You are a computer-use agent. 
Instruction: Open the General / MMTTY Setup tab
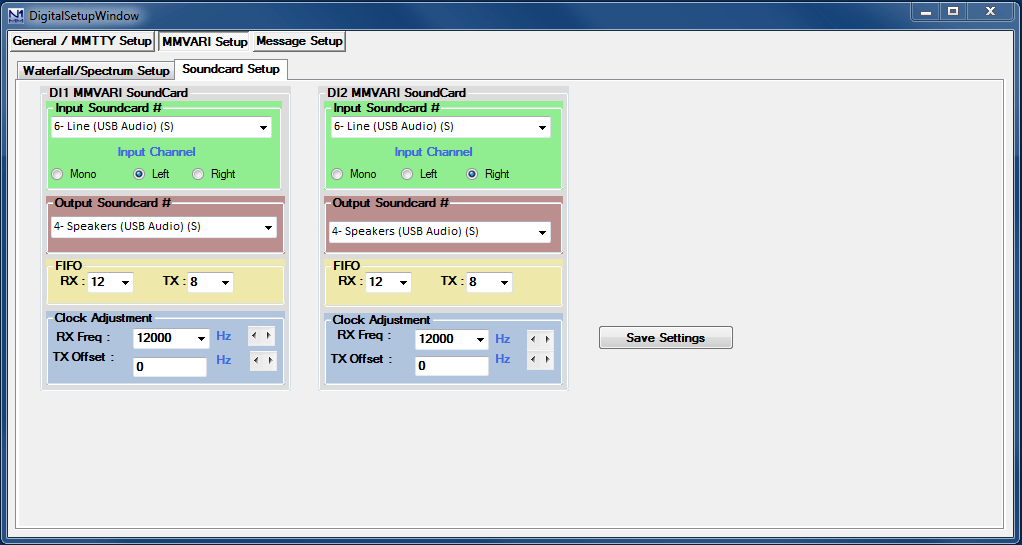pos(82,41)
